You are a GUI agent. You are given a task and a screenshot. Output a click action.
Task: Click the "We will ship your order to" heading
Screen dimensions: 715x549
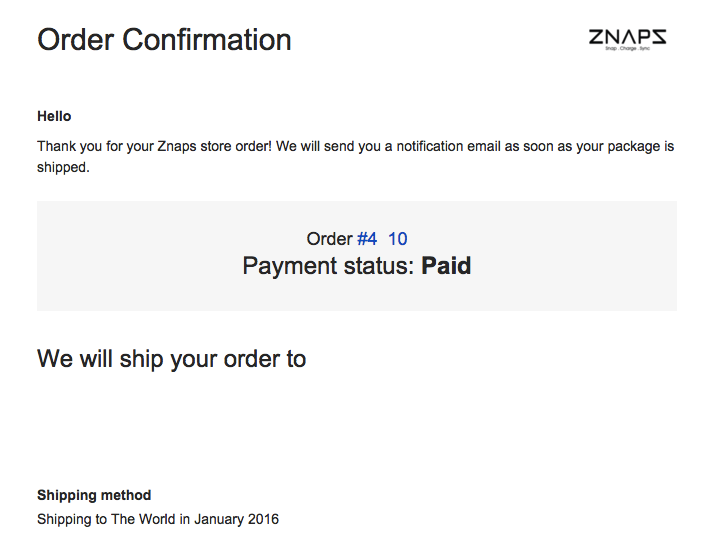point(171,358)
